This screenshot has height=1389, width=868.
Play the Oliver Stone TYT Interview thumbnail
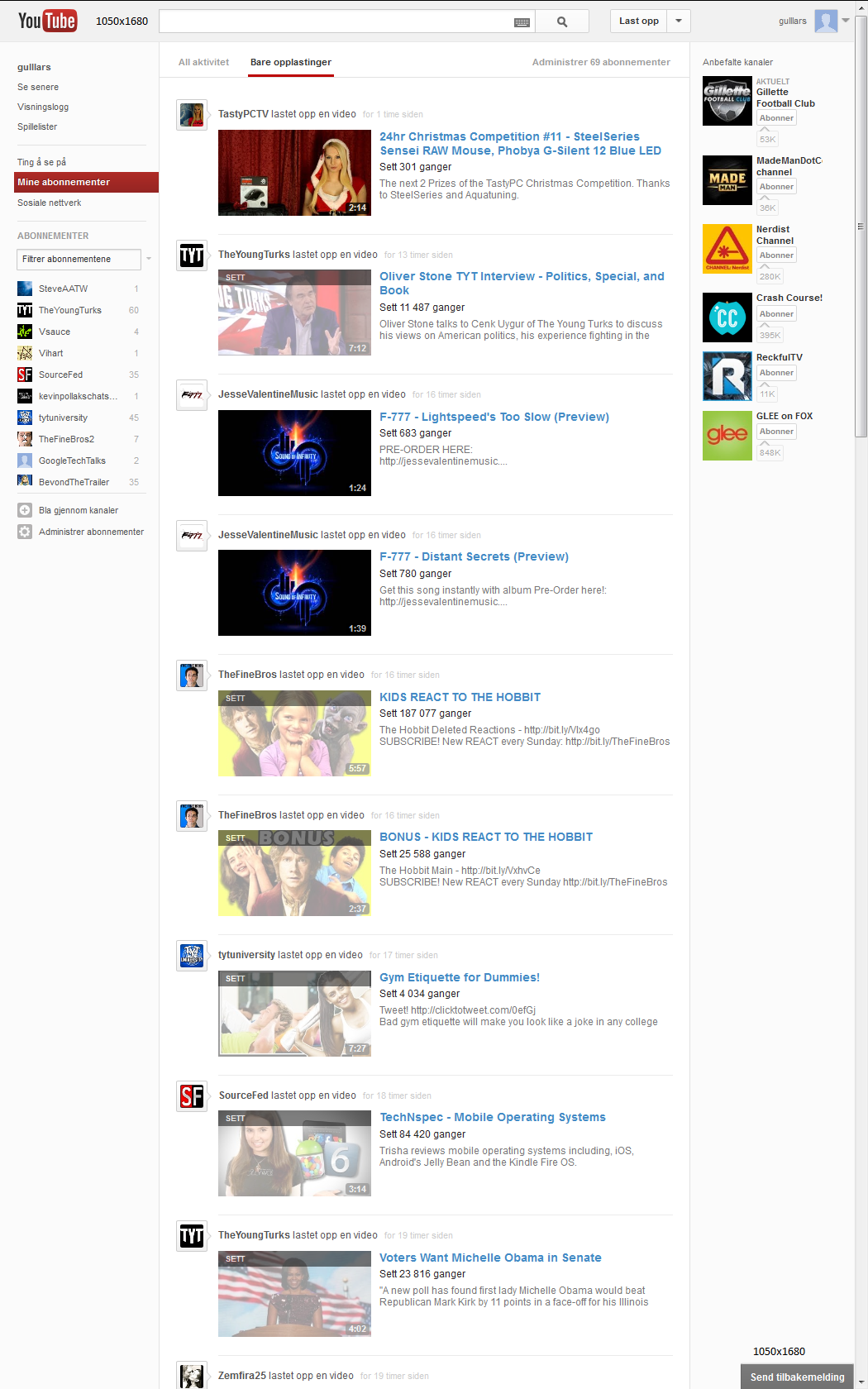(x=294, y=313)
